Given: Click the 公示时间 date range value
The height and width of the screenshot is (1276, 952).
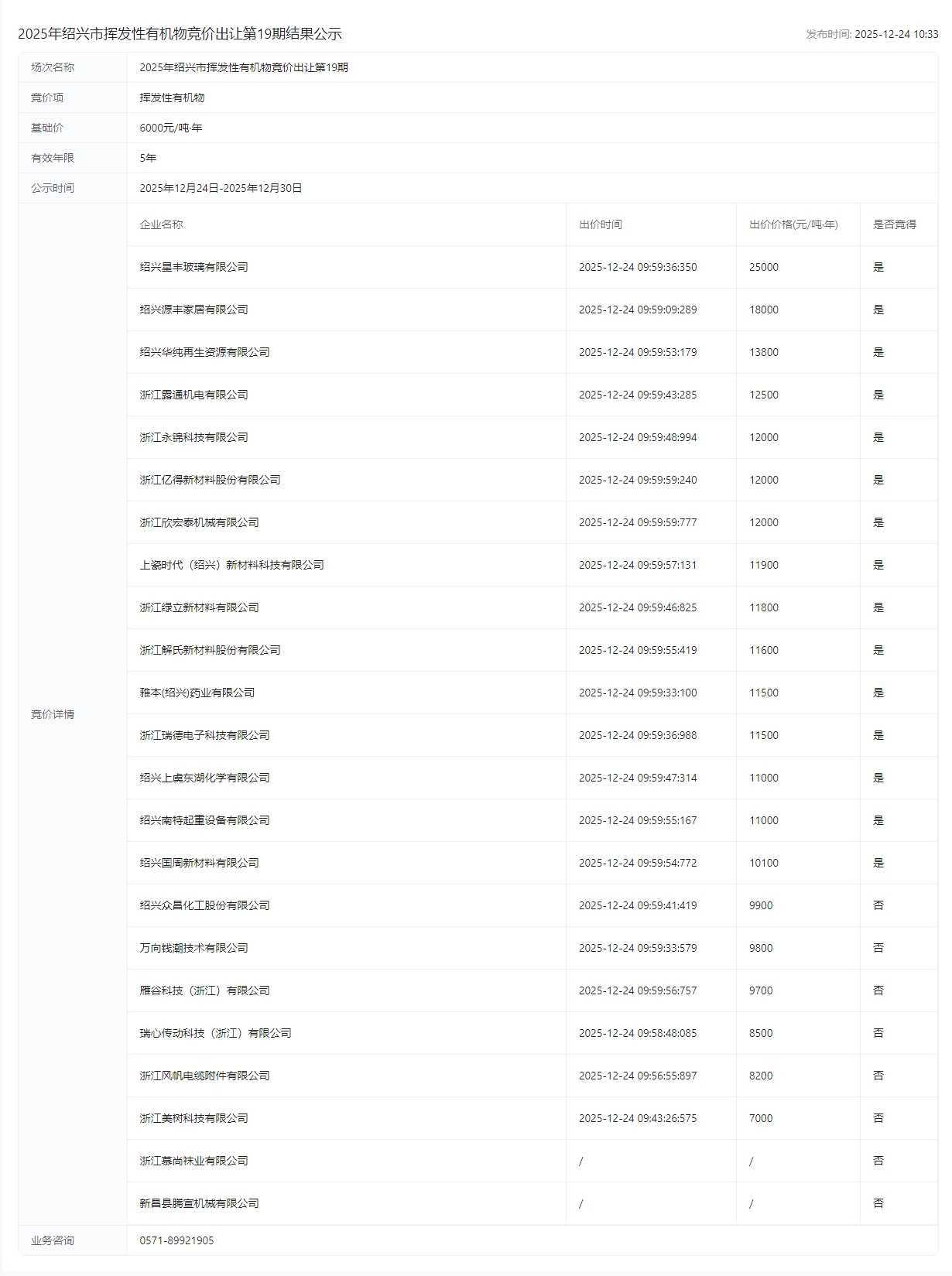Looking at the screenshot, I should tap(221, 188).
